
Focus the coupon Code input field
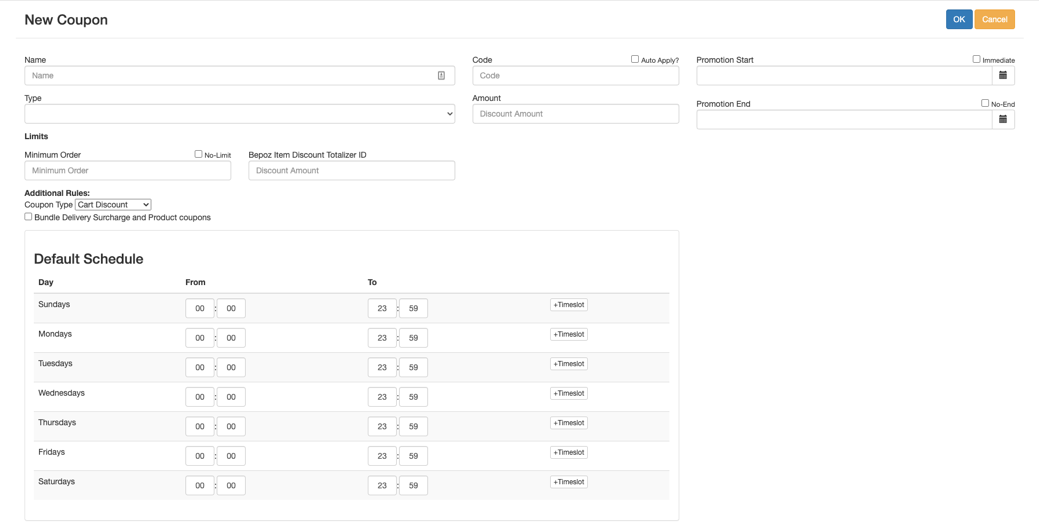point(575,76)
